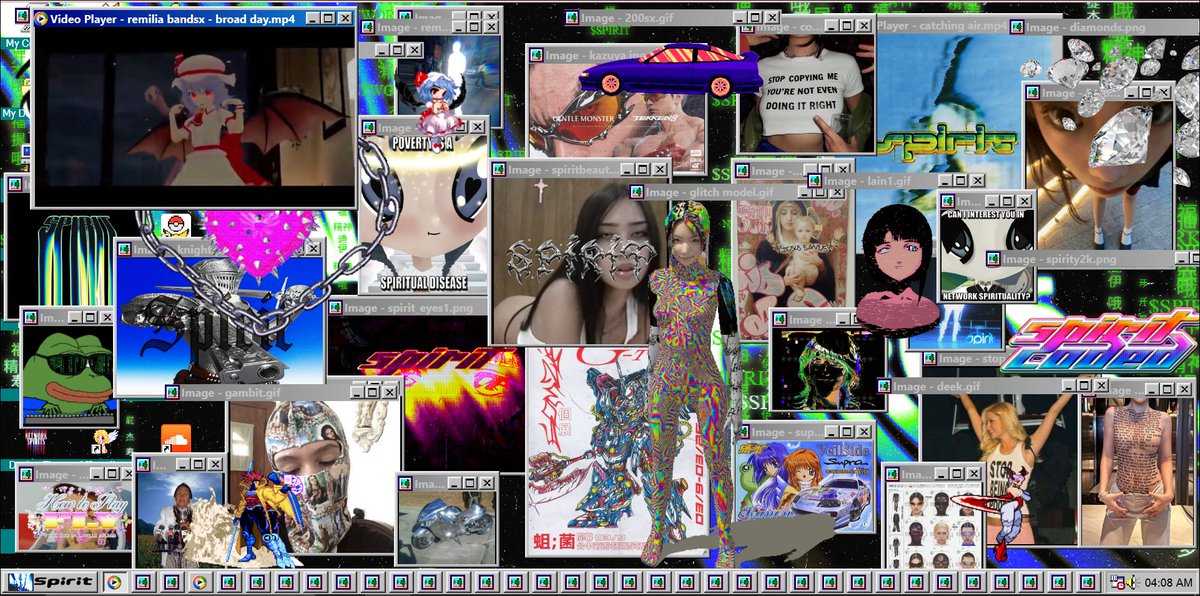Open the Pokeball desktop shortcut
This screenshot has height=596, width=1200.
(176, 225)
